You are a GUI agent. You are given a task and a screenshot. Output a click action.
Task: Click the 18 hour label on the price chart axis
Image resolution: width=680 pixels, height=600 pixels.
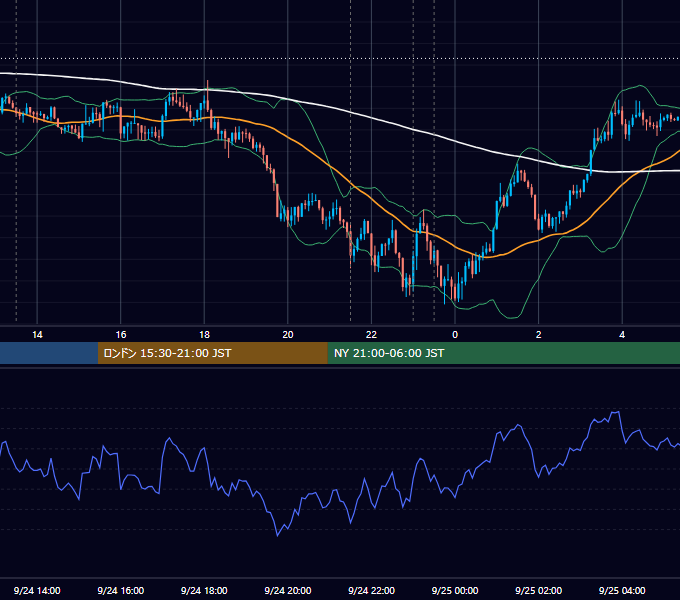tap(204, 334)
